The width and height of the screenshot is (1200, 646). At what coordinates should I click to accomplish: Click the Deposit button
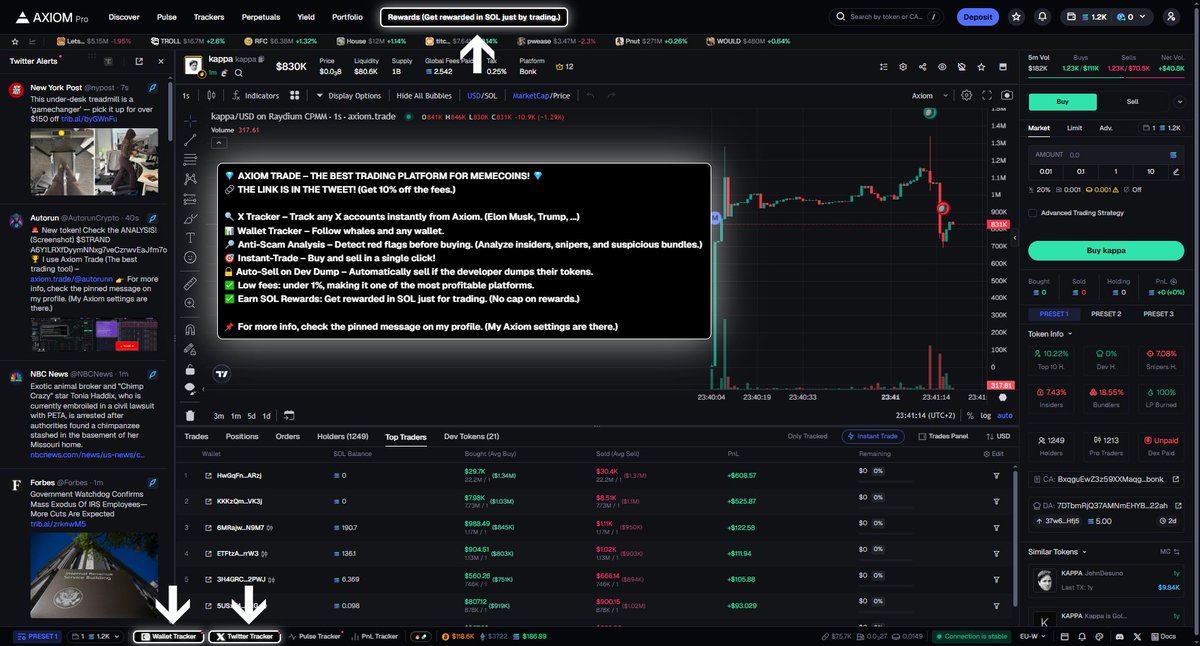(978, 17)
